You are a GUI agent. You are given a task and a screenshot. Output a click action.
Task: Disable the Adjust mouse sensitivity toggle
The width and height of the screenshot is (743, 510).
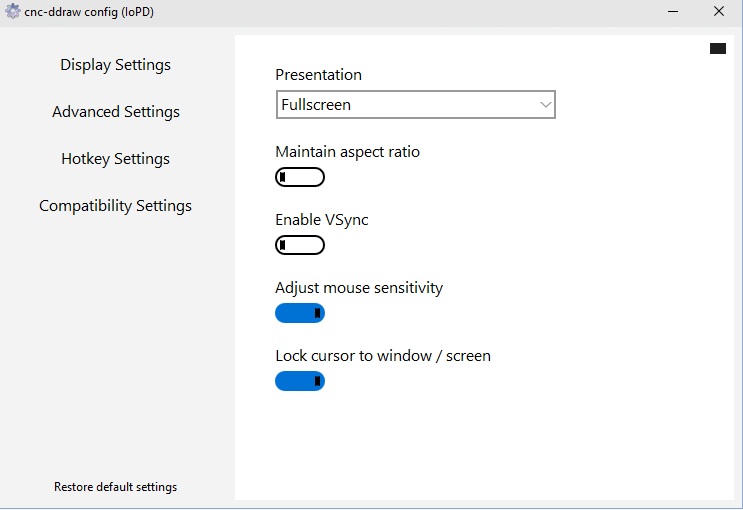click(300, 313)
